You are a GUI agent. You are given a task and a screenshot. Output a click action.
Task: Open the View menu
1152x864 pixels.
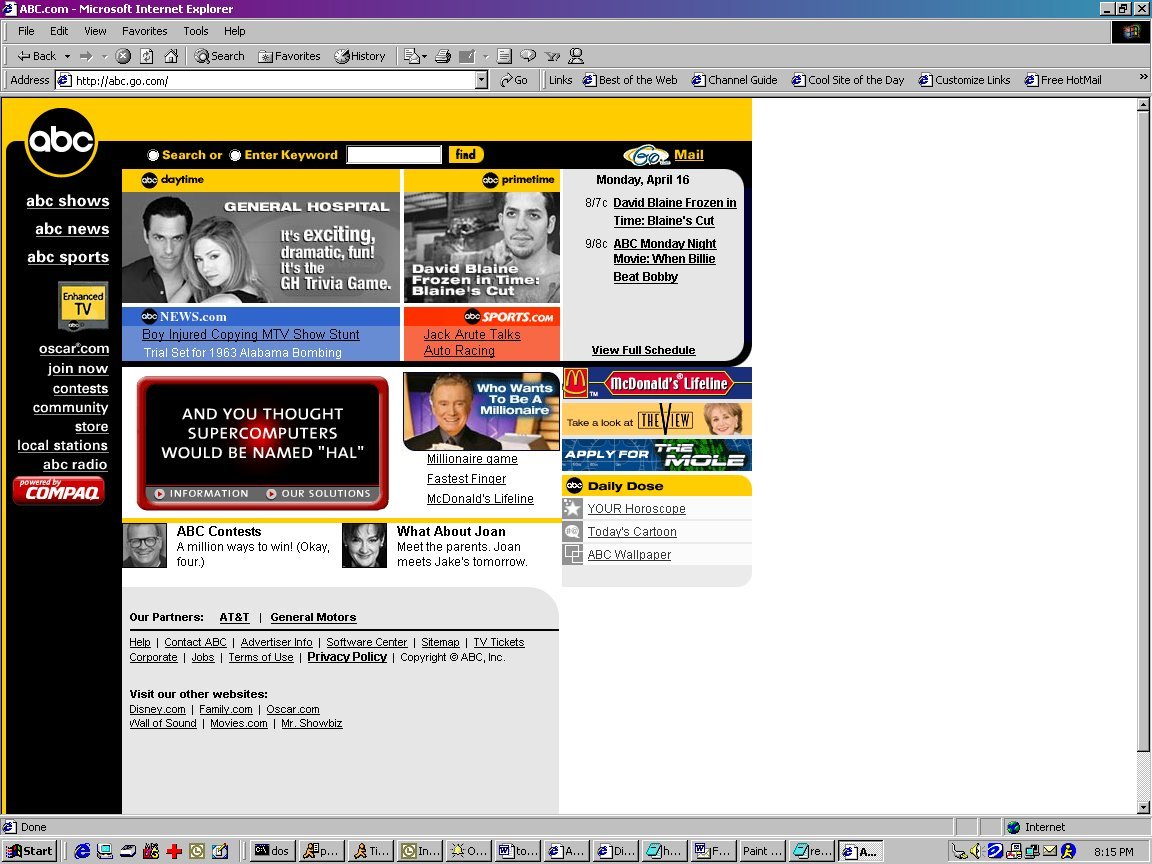pyautogui.click(x=95, y=31)
